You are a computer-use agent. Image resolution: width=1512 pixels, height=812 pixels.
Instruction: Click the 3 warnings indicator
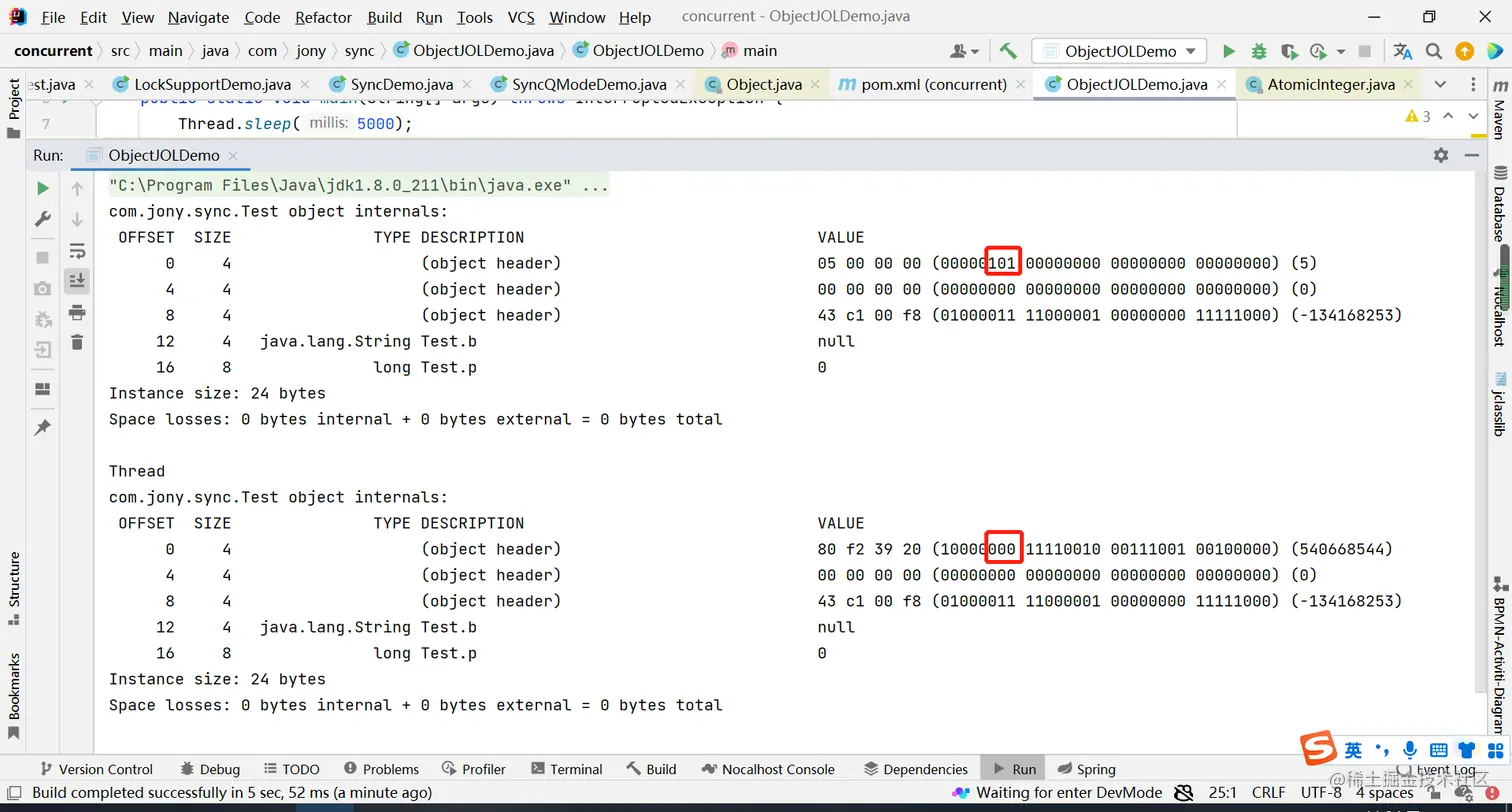tap(1418, 117)
